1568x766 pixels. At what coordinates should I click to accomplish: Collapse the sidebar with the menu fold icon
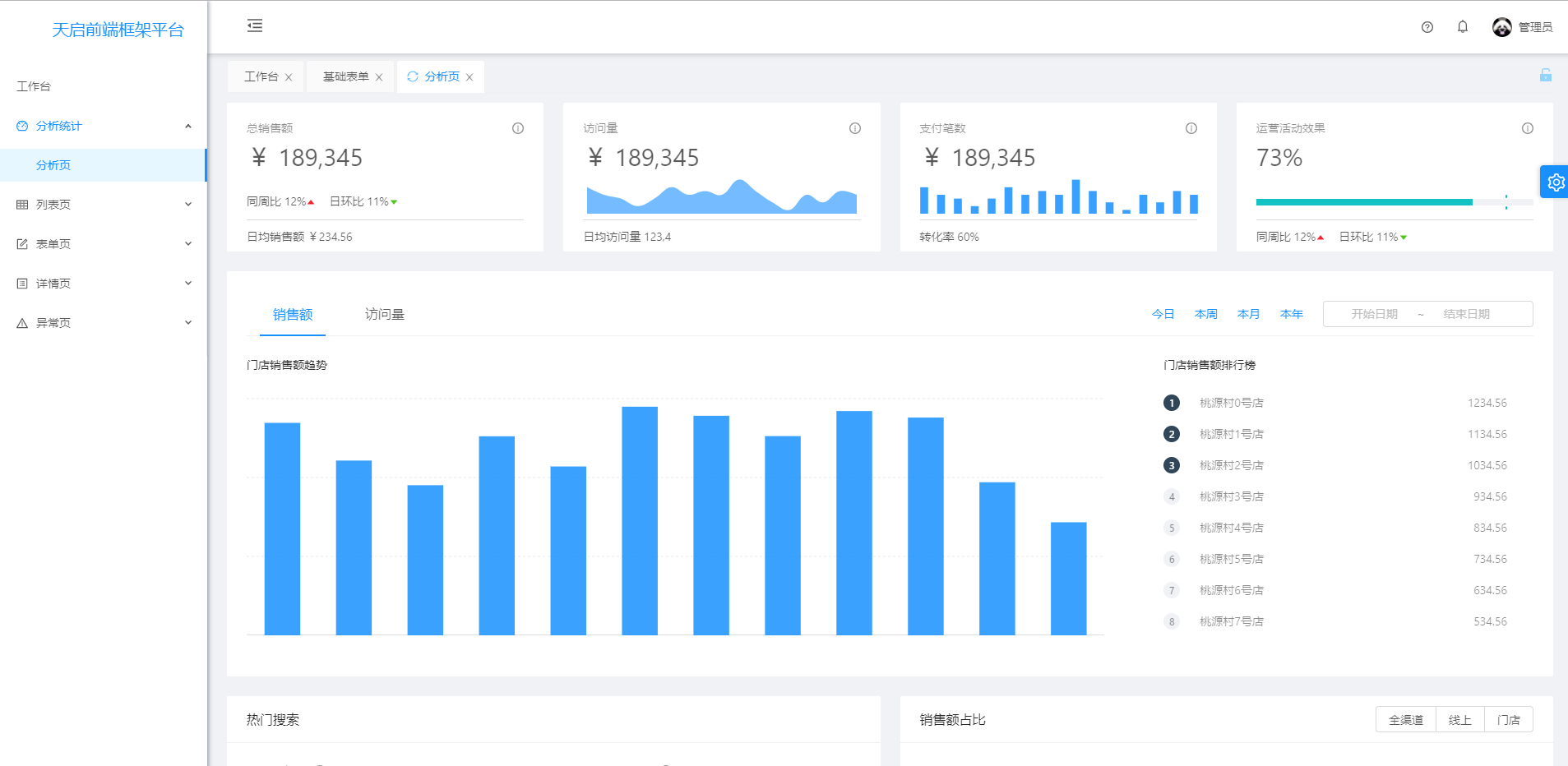pyautogui.click(x=255, y=26)
